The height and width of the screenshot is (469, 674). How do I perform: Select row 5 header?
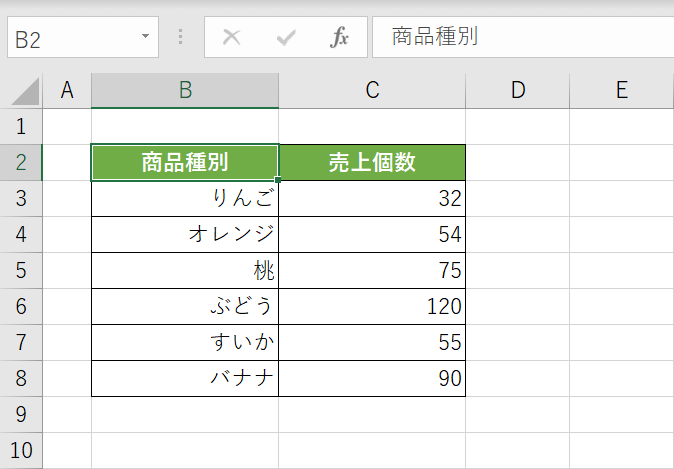21,271
